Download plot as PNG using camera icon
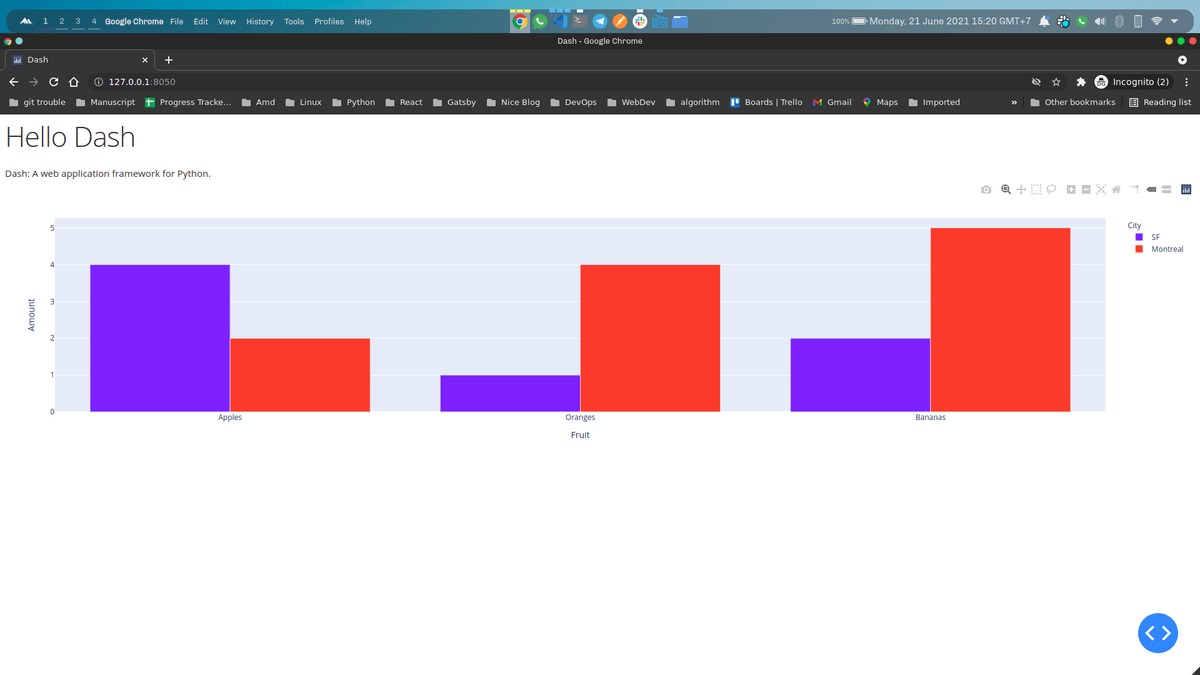Viewport: 1200px width, 675px height. click(986, 189)
